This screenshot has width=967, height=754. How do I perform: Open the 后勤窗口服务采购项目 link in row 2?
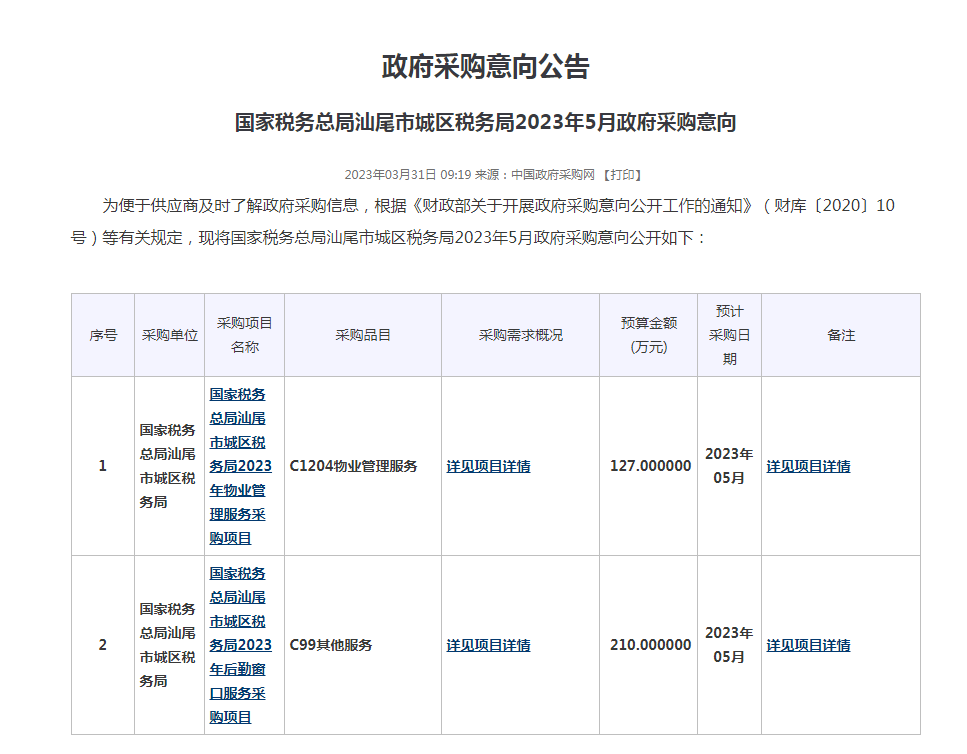click(240, 645)
